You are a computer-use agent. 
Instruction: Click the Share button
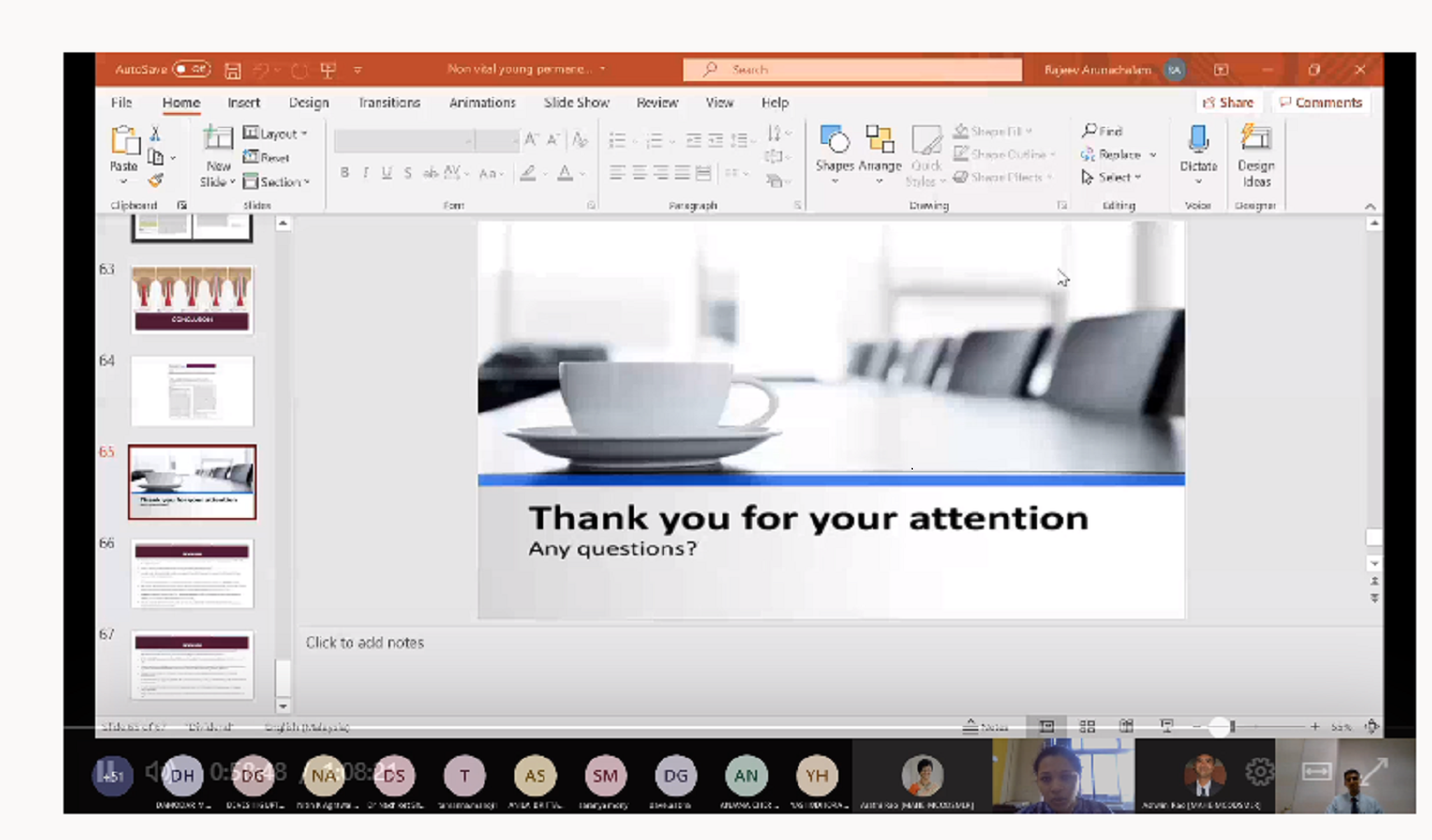coord(1228,103)
